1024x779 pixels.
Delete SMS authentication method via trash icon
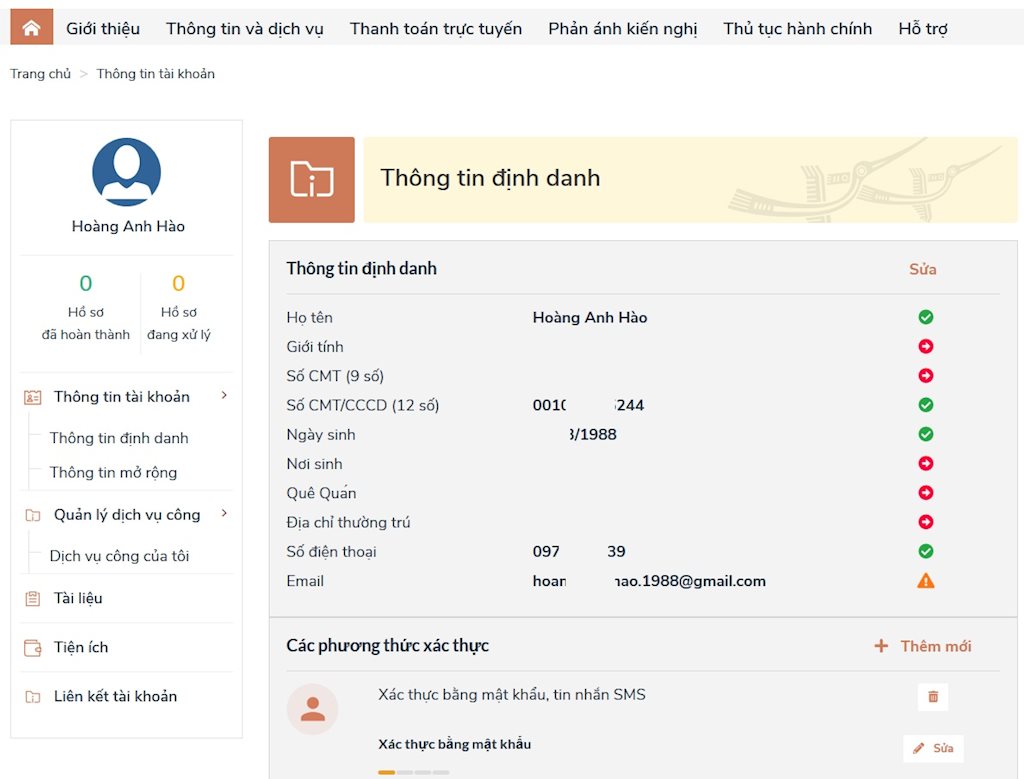[x=933, y=697]
